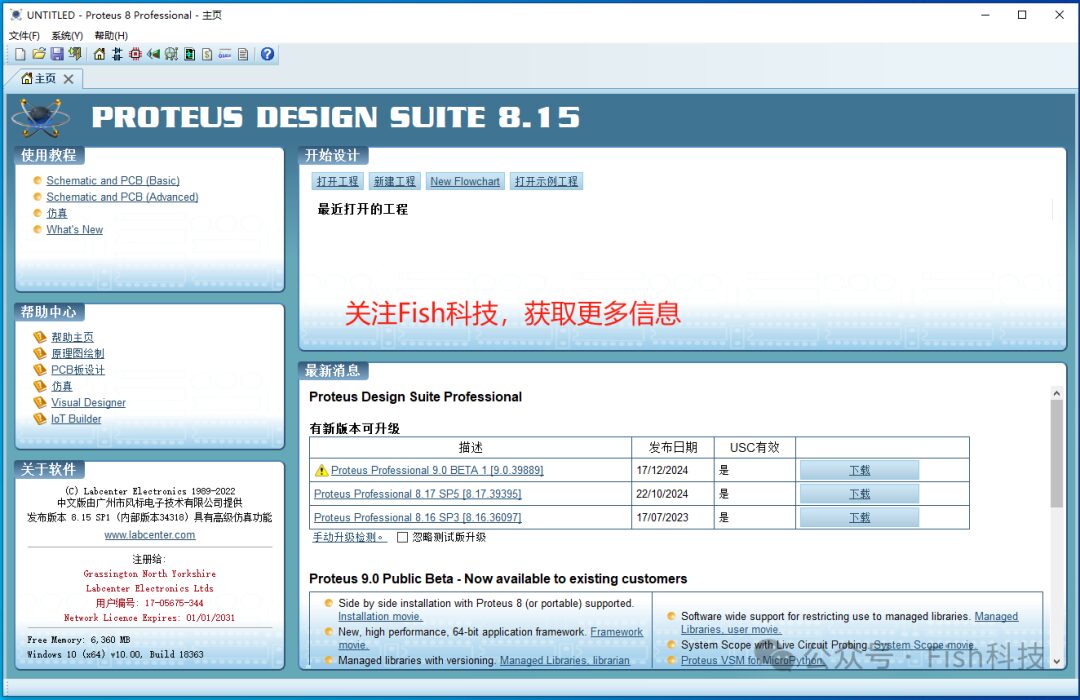Open Proteus Professional 8.16 SP3 link

[x=417, y=517]
